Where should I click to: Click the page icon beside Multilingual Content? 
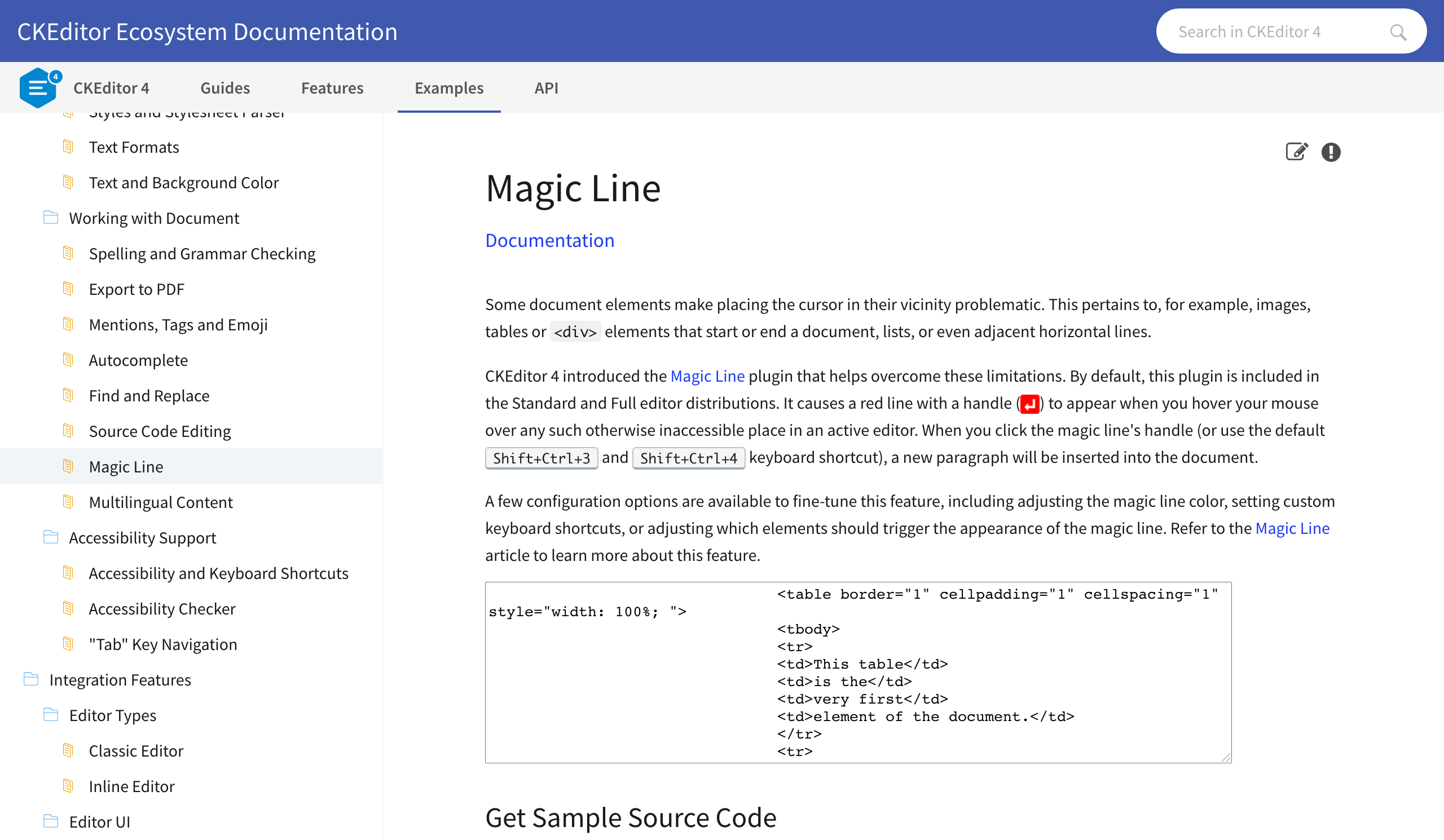click(68, 502)
